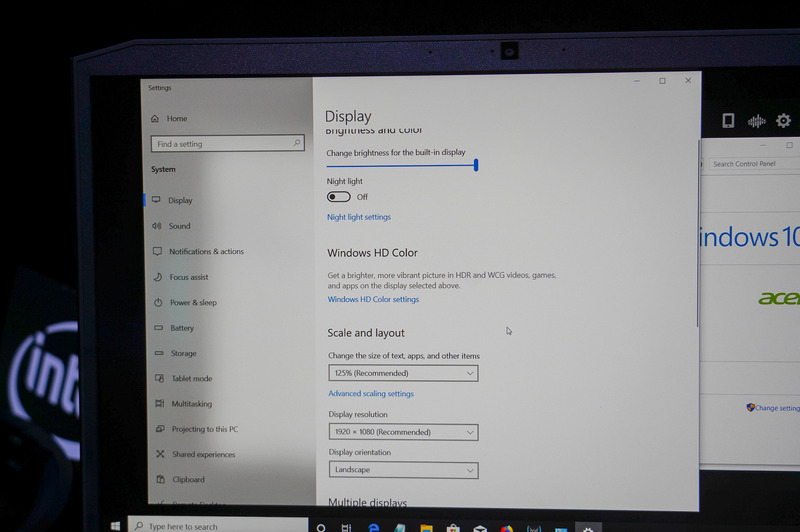The height and width of the screenshot is (532, 800).
Task: Click the Display resolution label
Action: [358, 414]
